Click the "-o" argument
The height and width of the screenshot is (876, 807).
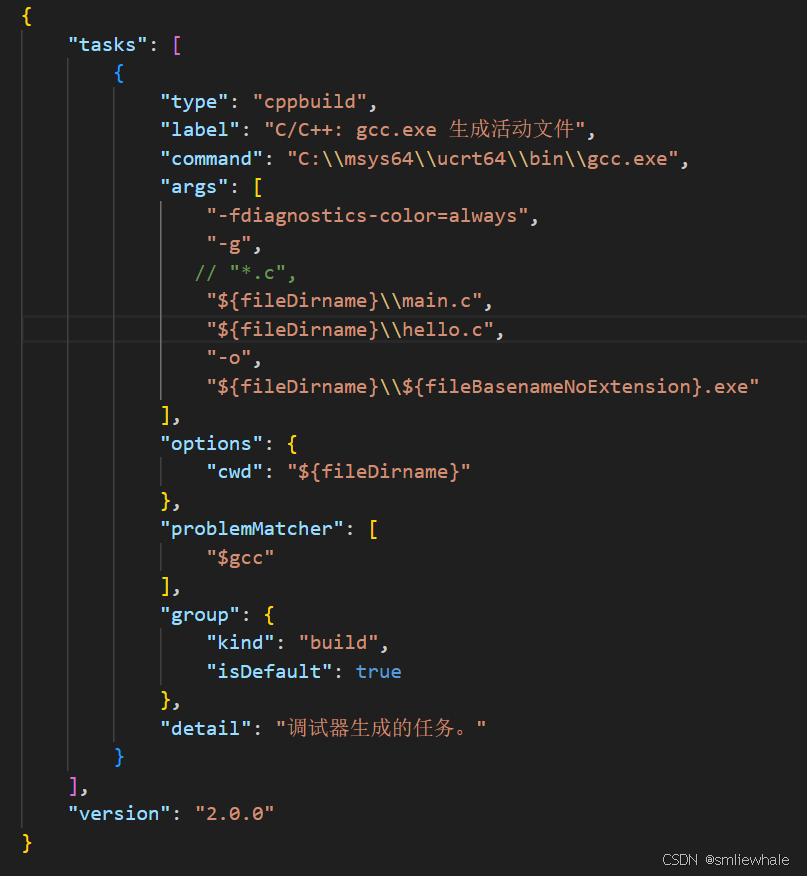pyautogui.click(x=229, y=358)
